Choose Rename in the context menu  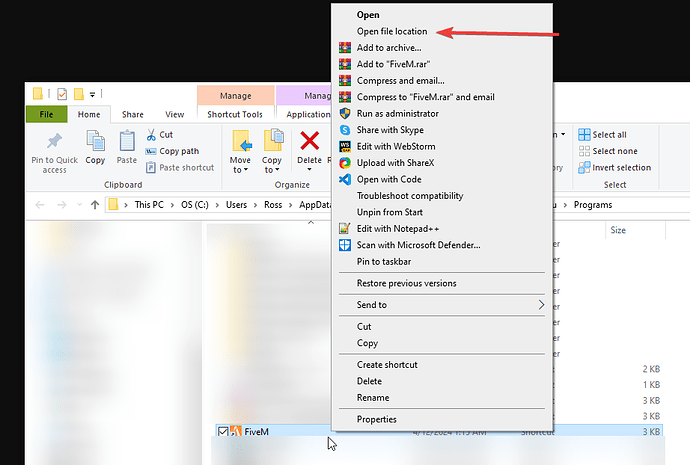[373, 398]
